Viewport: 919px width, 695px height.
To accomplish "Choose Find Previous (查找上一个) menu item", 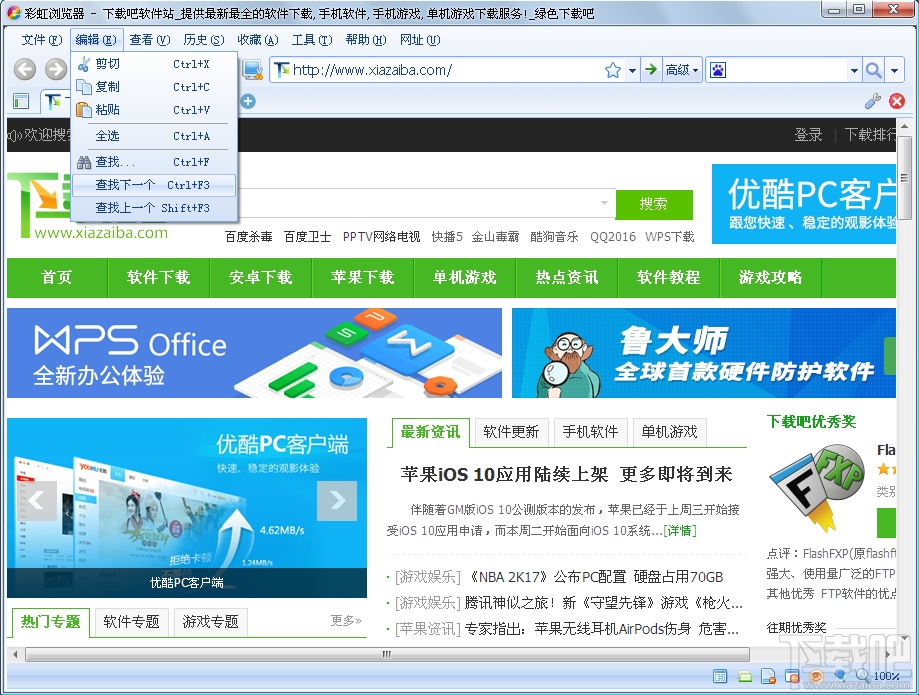I will click(x=154, y=208).
